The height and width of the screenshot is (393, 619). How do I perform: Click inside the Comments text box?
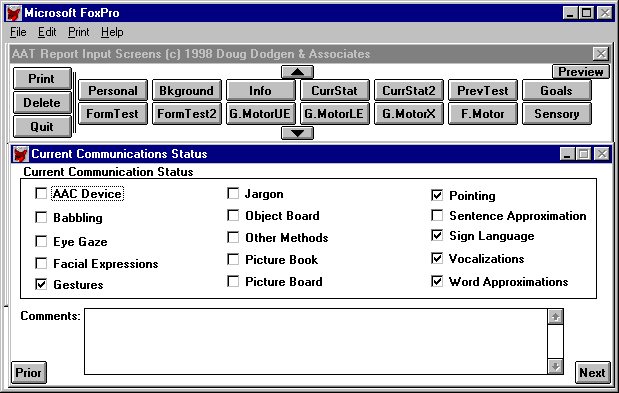316,342
